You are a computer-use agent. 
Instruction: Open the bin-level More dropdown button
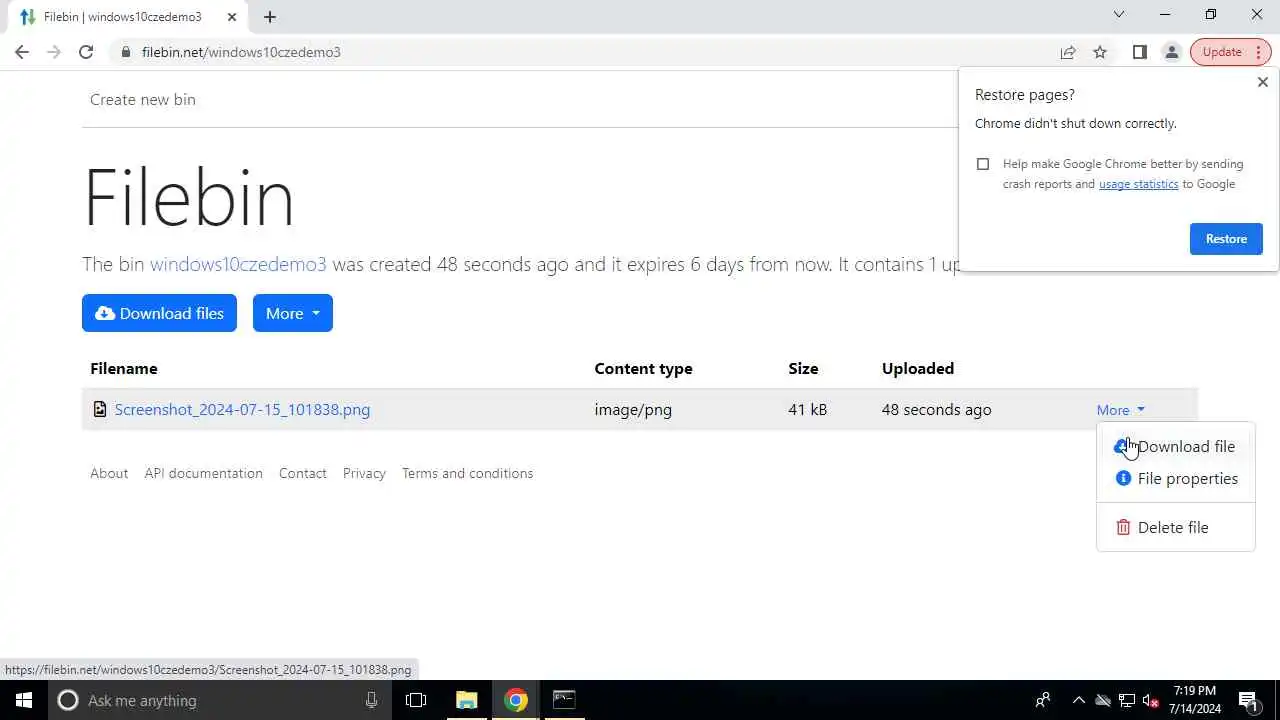pyautogui.click(x=293, y=313)
